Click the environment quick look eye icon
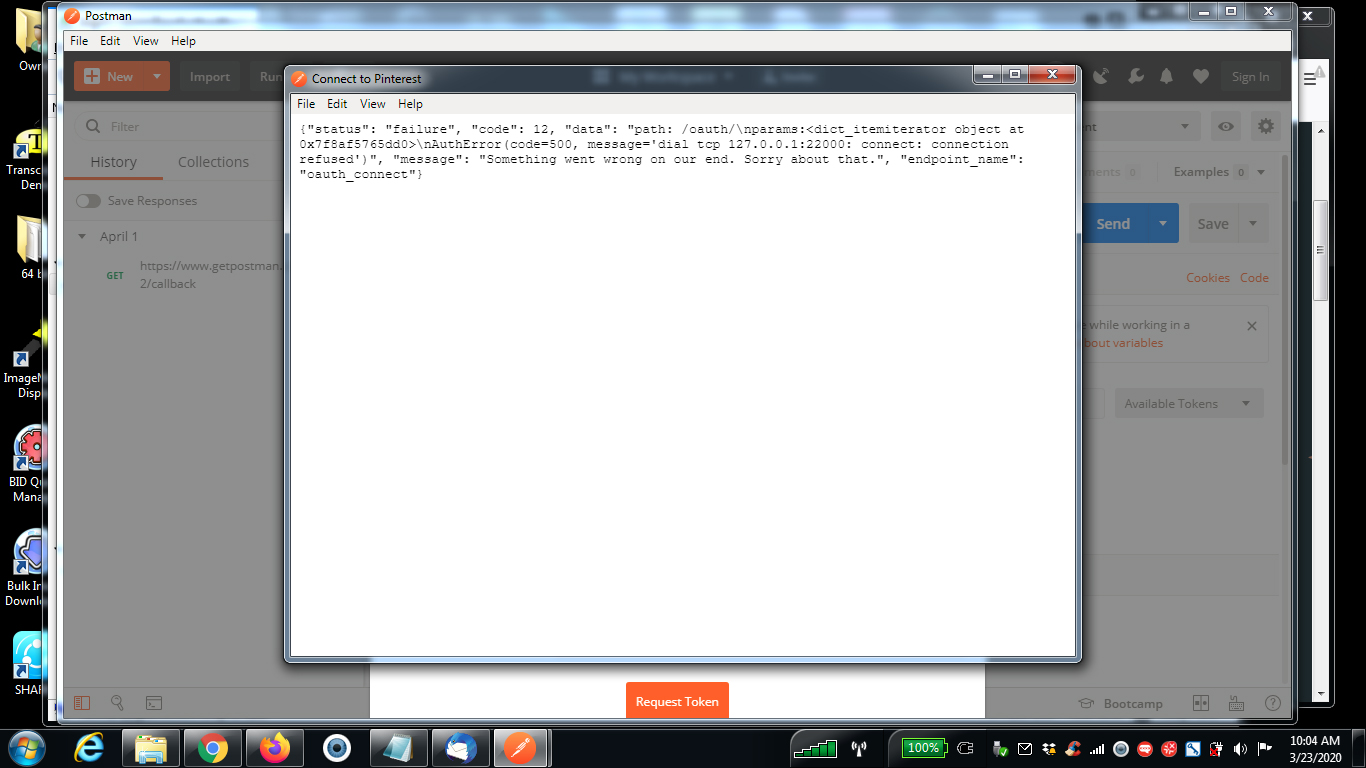1366x768 pixels. point(1225,127)
